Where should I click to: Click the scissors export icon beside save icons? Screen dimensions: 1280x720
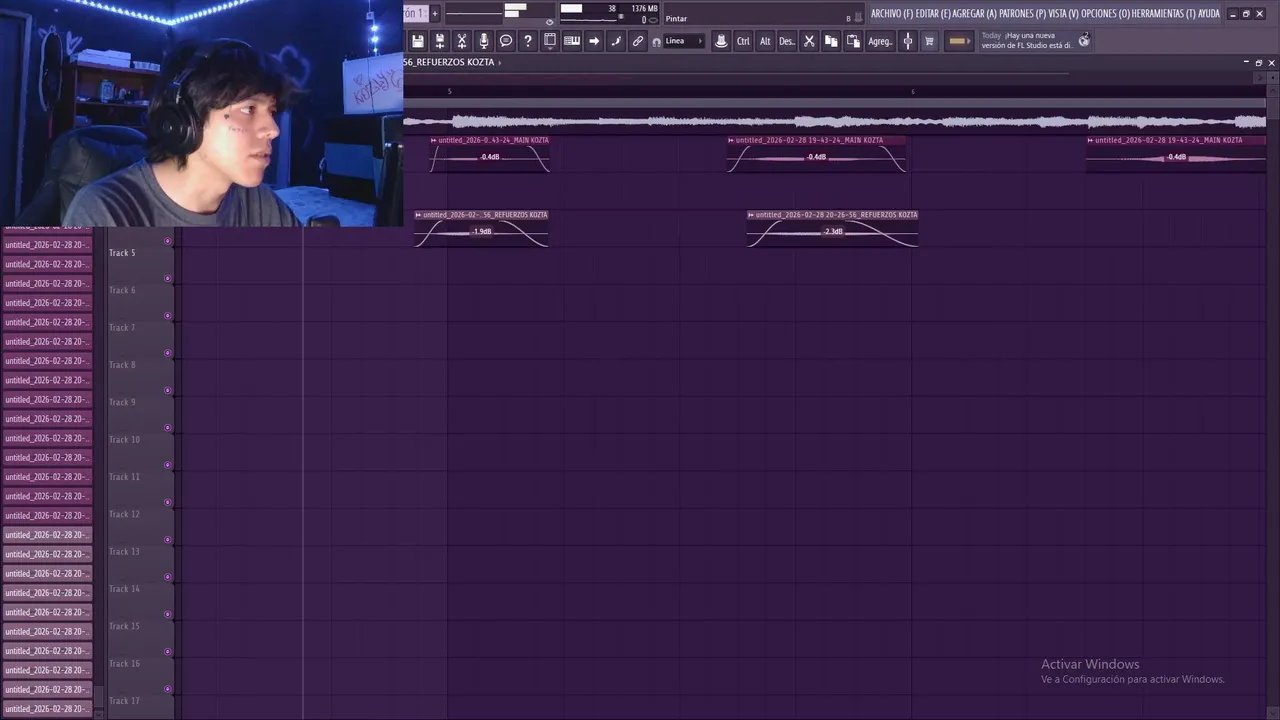tap(462, 41)
